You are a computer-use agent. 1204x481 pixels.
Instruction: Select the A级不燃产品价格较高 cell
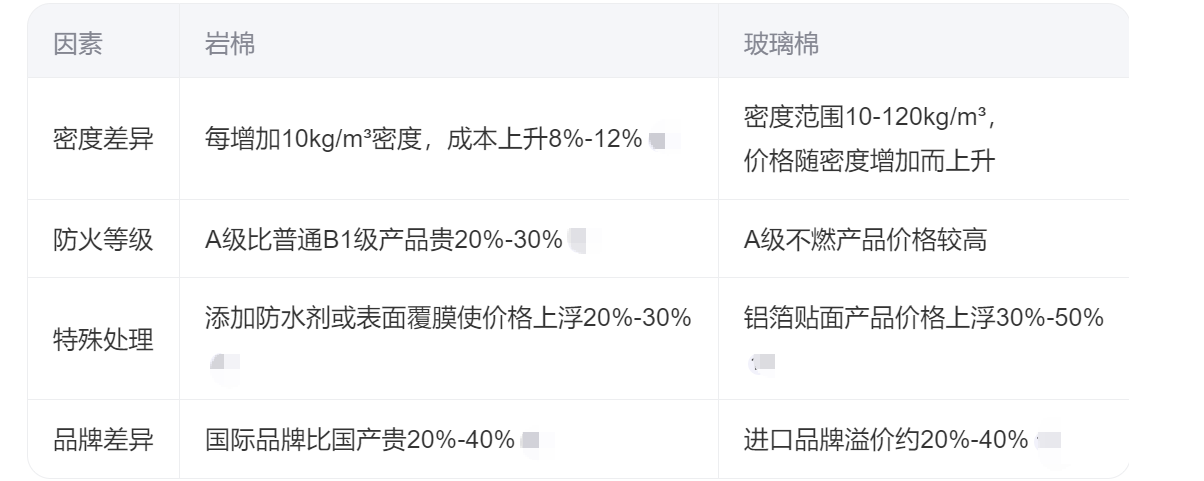click(866, 240)
